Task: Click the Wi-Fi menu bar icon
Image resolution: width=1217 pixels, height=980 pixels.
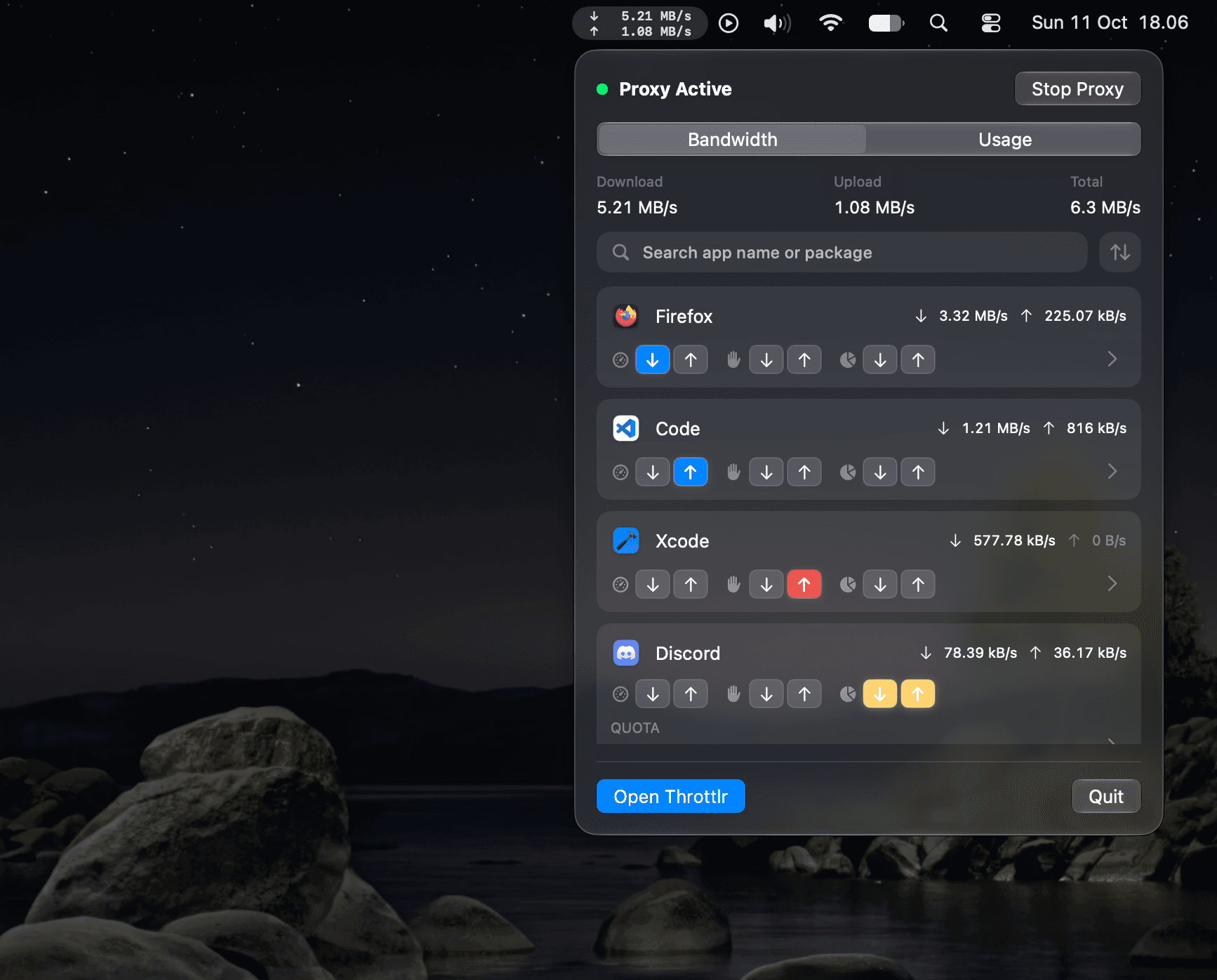Action: 830,23
